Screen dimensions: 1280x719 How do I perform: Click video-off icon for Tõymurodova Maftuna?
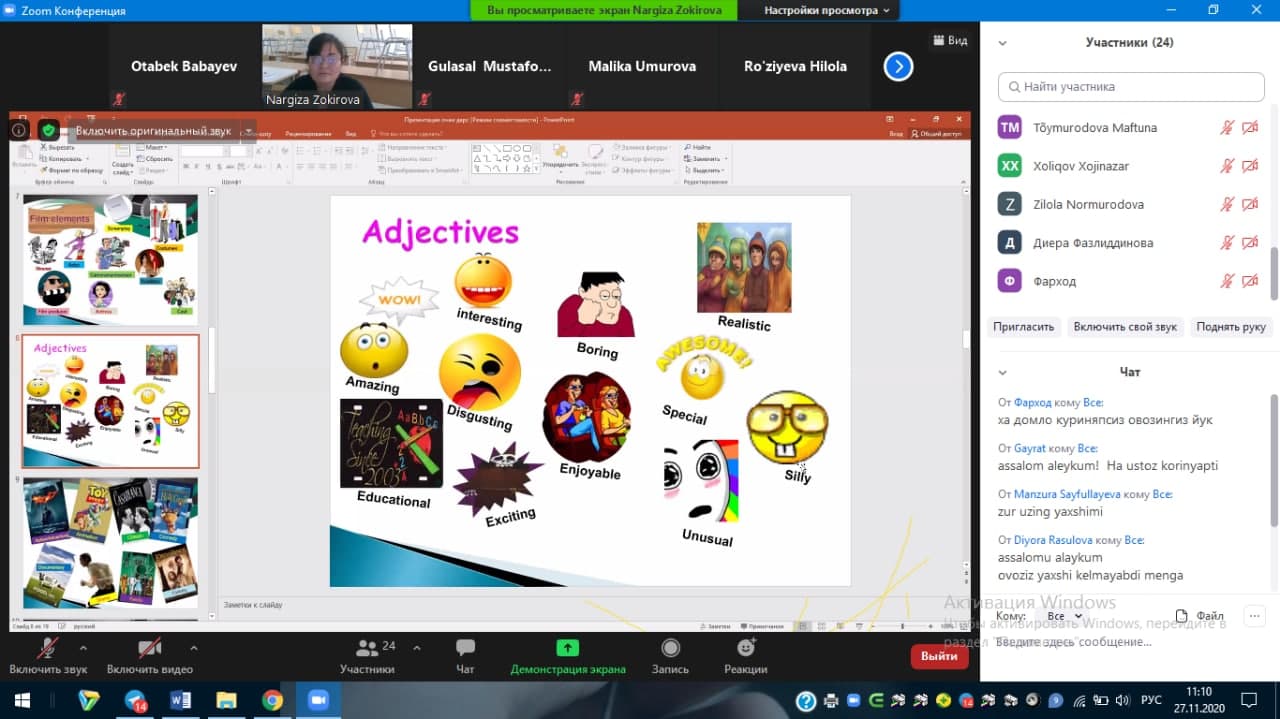1250,128
